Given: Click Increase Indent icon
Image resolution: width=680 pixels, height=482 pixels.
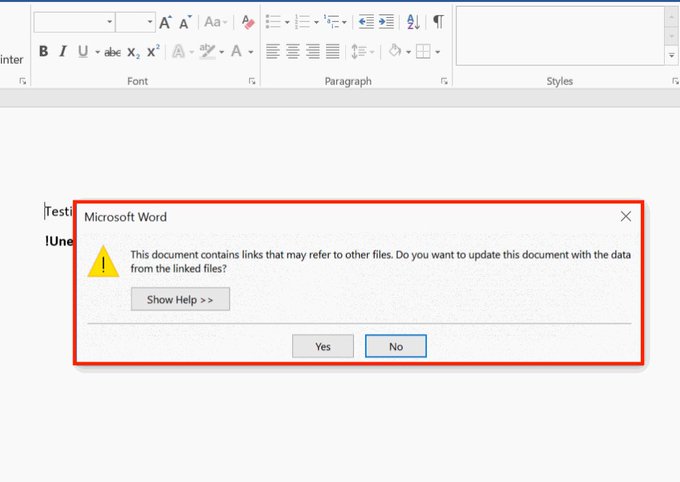Looking at the screenshot, I should (x=386, y=22).
